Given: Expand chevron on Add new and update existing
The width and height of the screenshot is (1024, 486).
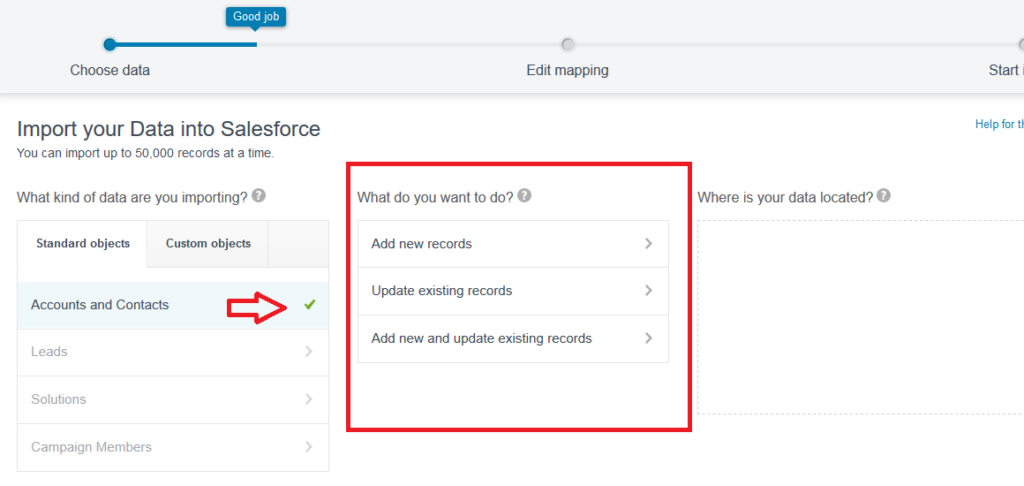Looking at the screenshot, I should click(648, 338).
